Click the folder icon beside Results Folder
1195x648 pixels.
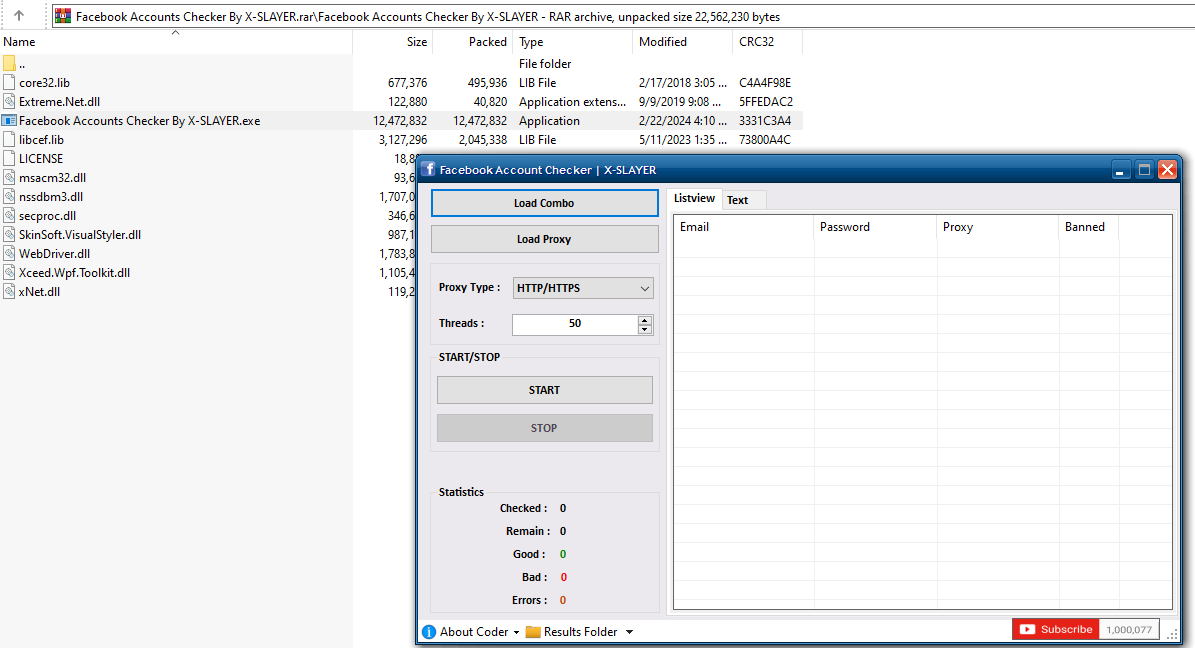coord(533,632)
